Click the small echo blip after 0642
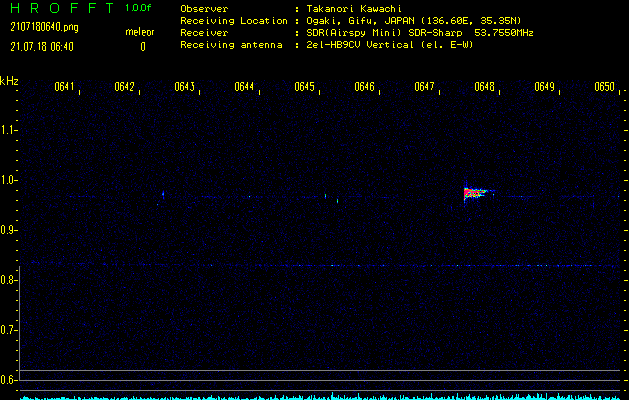The width and height of the screenshot is (629, 400). point(163,195)
